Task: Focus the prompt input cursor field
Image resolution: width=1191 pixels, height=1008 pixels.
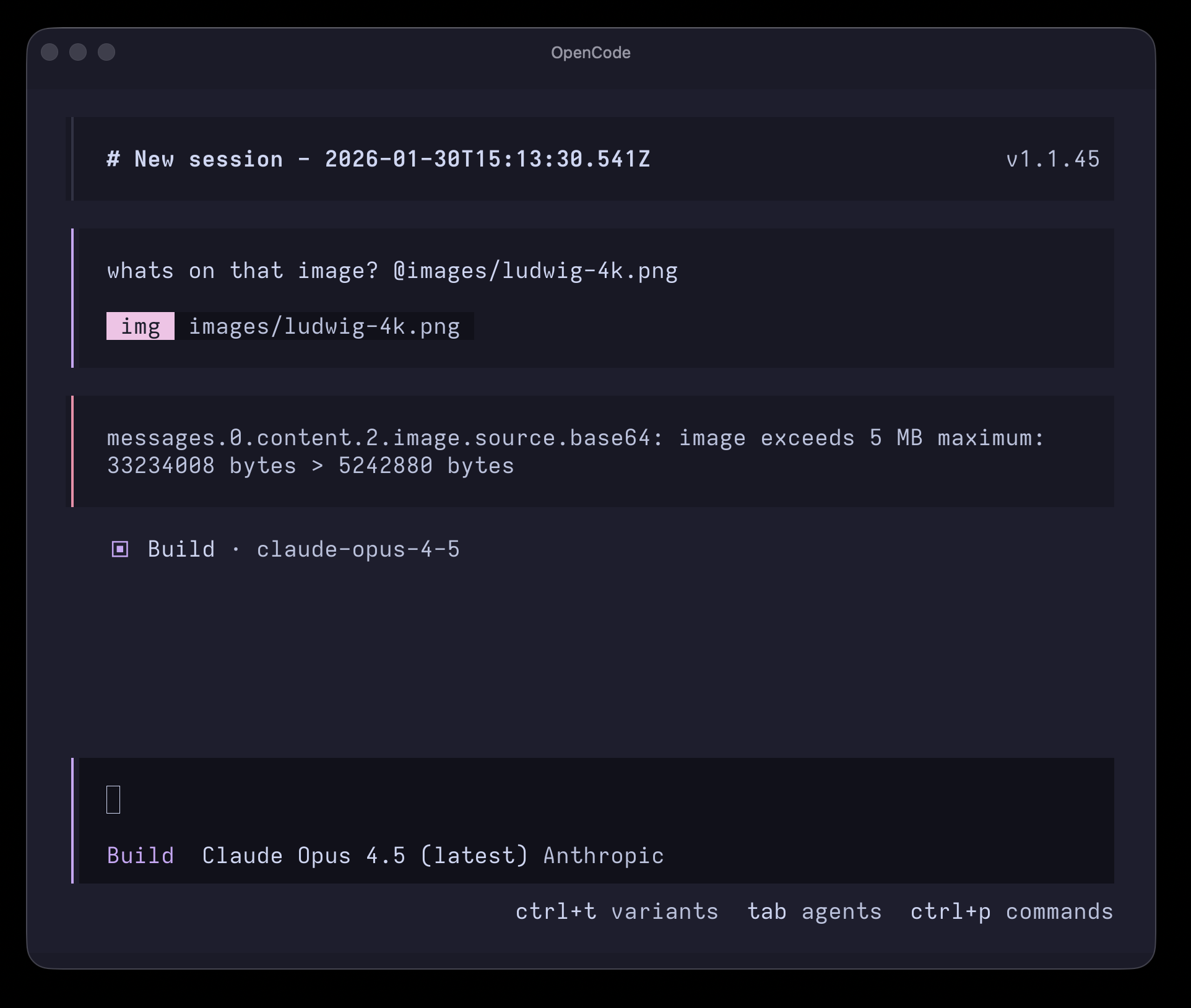Action: click(113, 799)
